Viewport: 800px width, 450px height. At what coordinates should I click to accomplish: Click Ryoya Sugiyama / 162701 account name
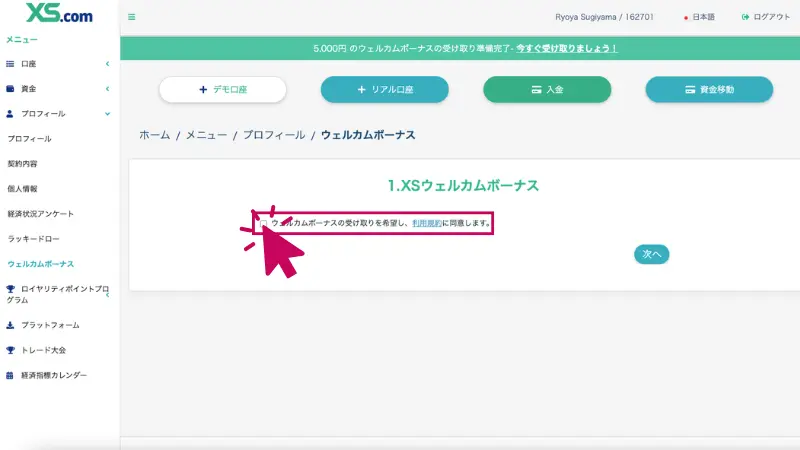pyautogui.click(x=604, y=17)
